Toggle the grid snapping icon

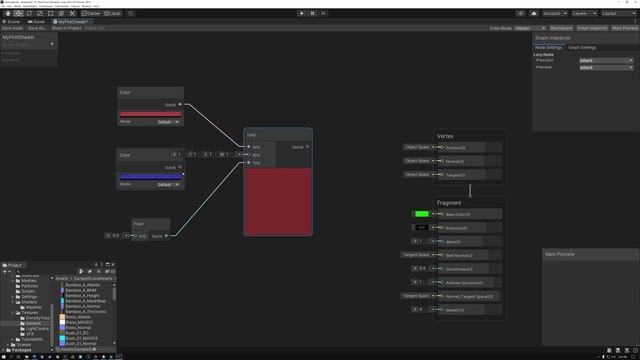(x=131, y=13)
